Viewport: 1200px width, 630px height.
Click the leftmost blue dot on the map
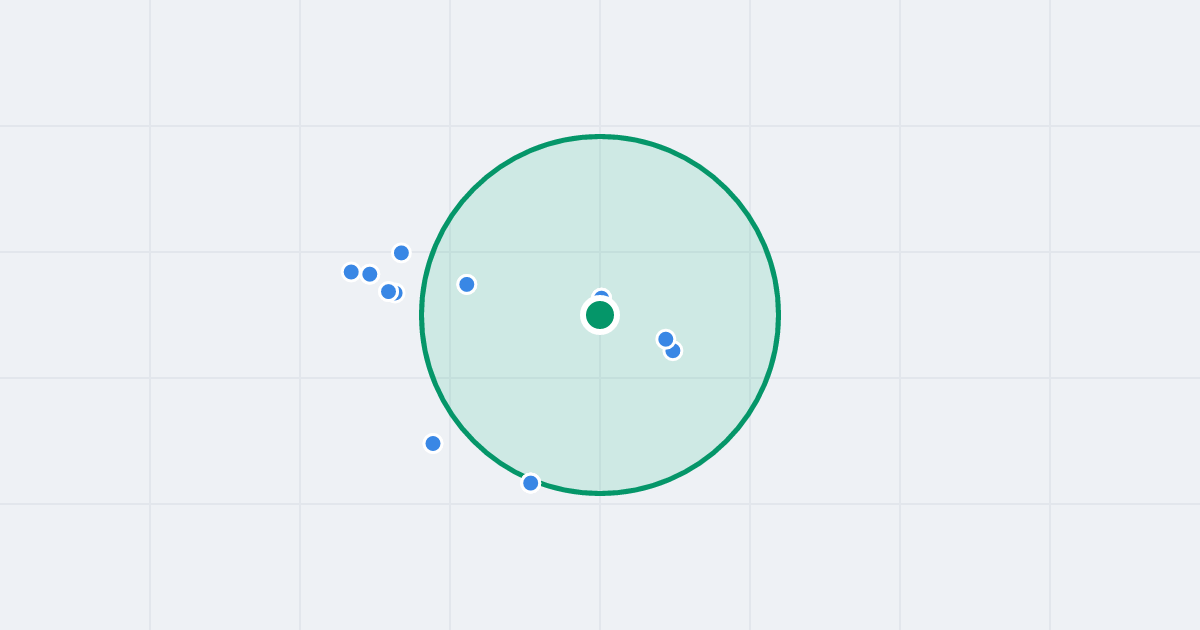point(351,272)
